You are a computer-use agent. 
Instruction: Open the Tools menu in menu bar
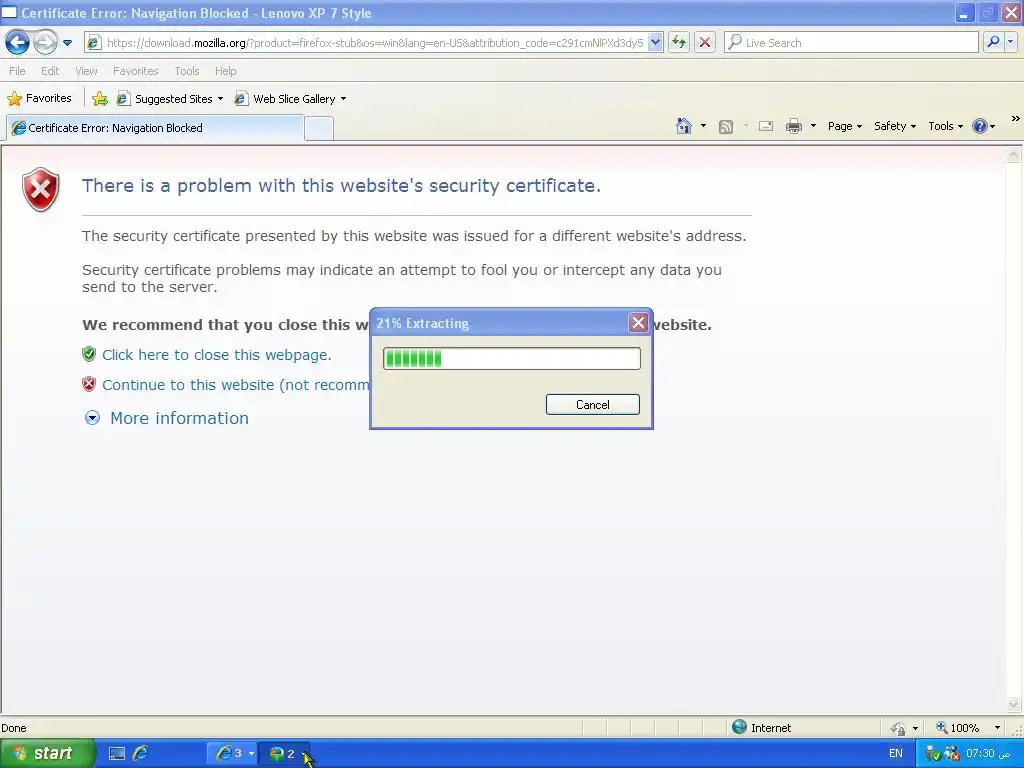187,71
